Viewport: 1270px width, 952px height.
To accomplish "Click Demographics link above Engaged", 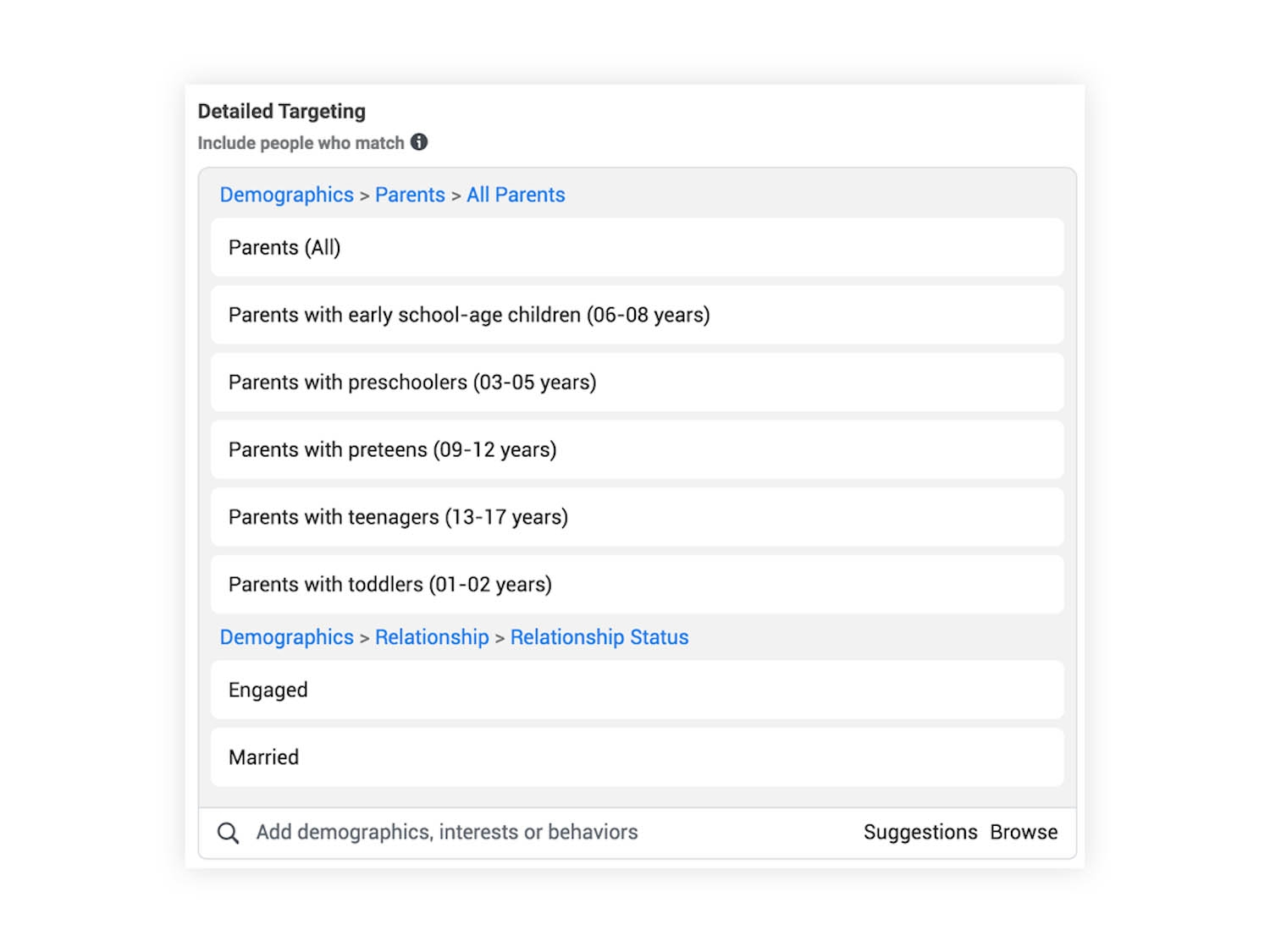I will pos(286,637).
